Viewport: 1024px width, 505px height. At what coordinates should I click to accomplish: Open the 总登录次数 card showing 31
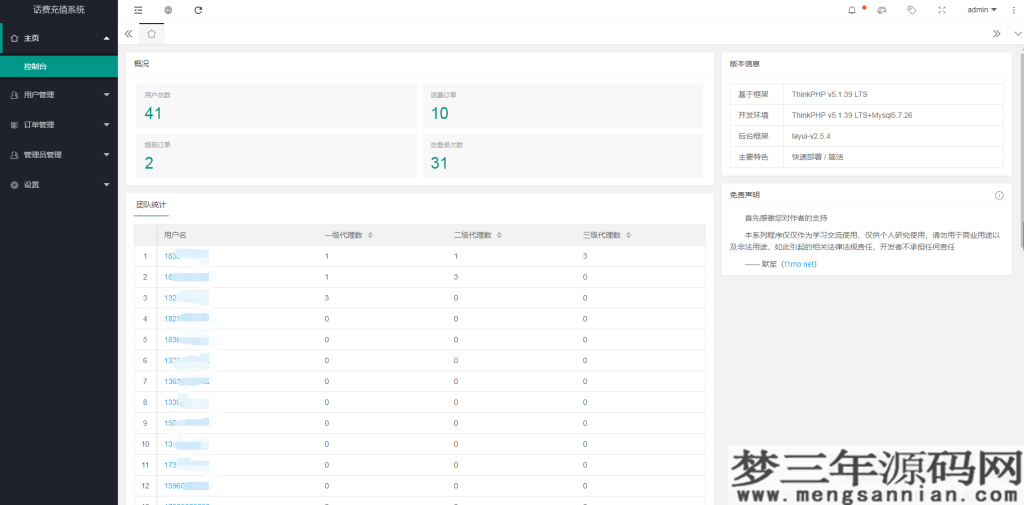pyautogui.click(x=562, y=155)
